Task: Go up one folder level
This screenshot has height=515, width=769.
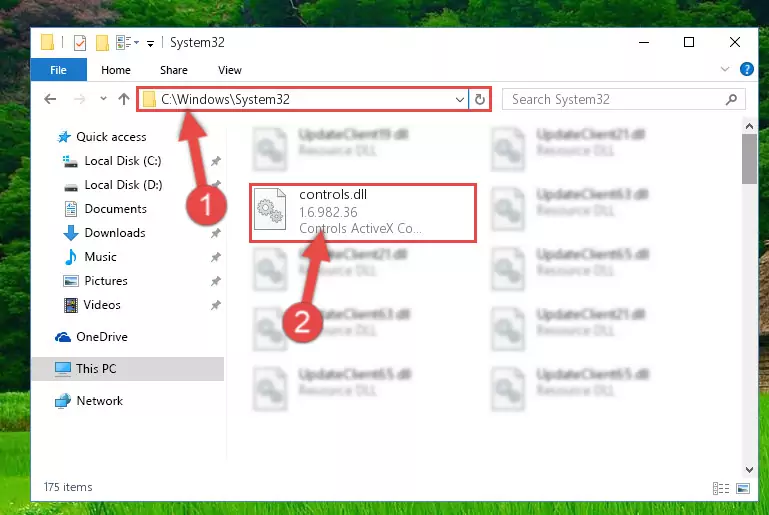Action: 124,99
